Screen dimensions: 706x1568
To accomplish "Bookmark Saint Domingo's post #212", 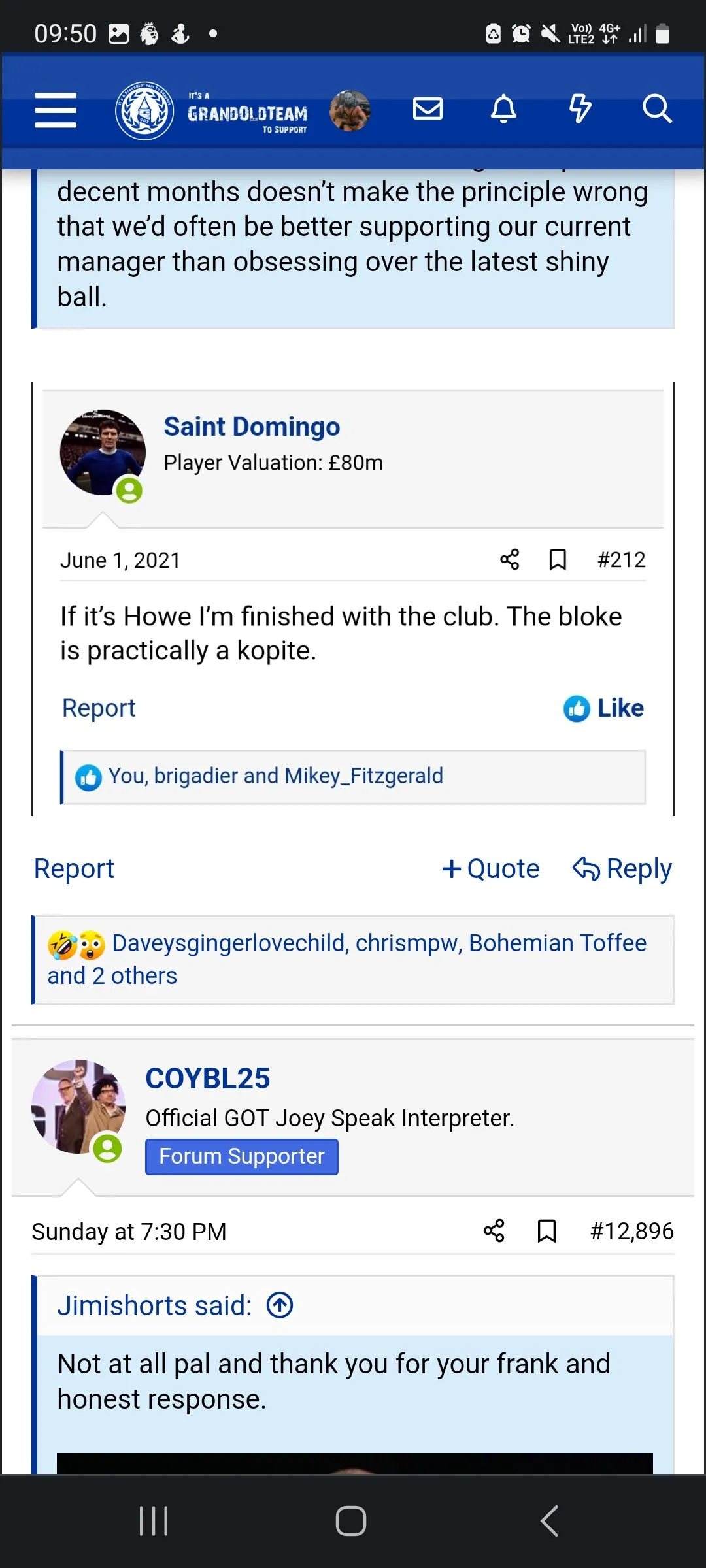I will [558, 560].
